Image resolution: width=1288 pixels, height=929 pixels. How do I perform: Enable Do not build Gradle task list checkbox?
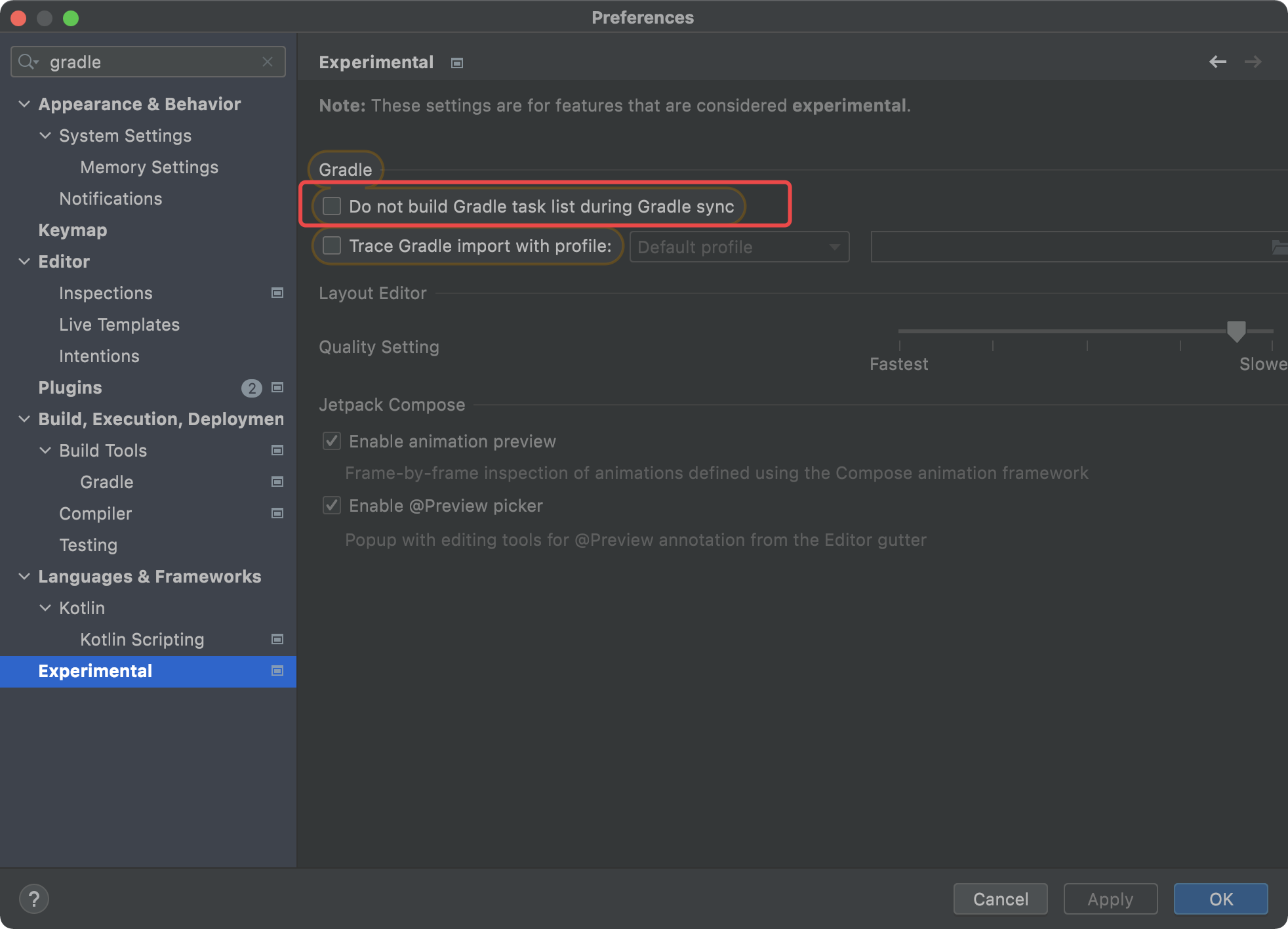(331, 207)
